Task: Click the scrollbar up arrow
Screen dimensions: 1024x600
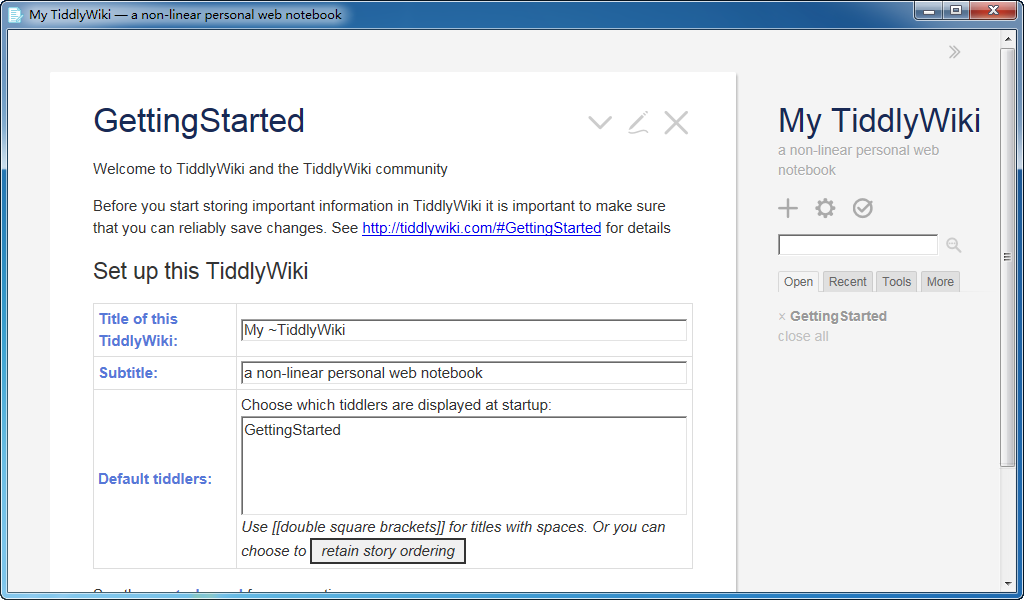Action: 1007,39
